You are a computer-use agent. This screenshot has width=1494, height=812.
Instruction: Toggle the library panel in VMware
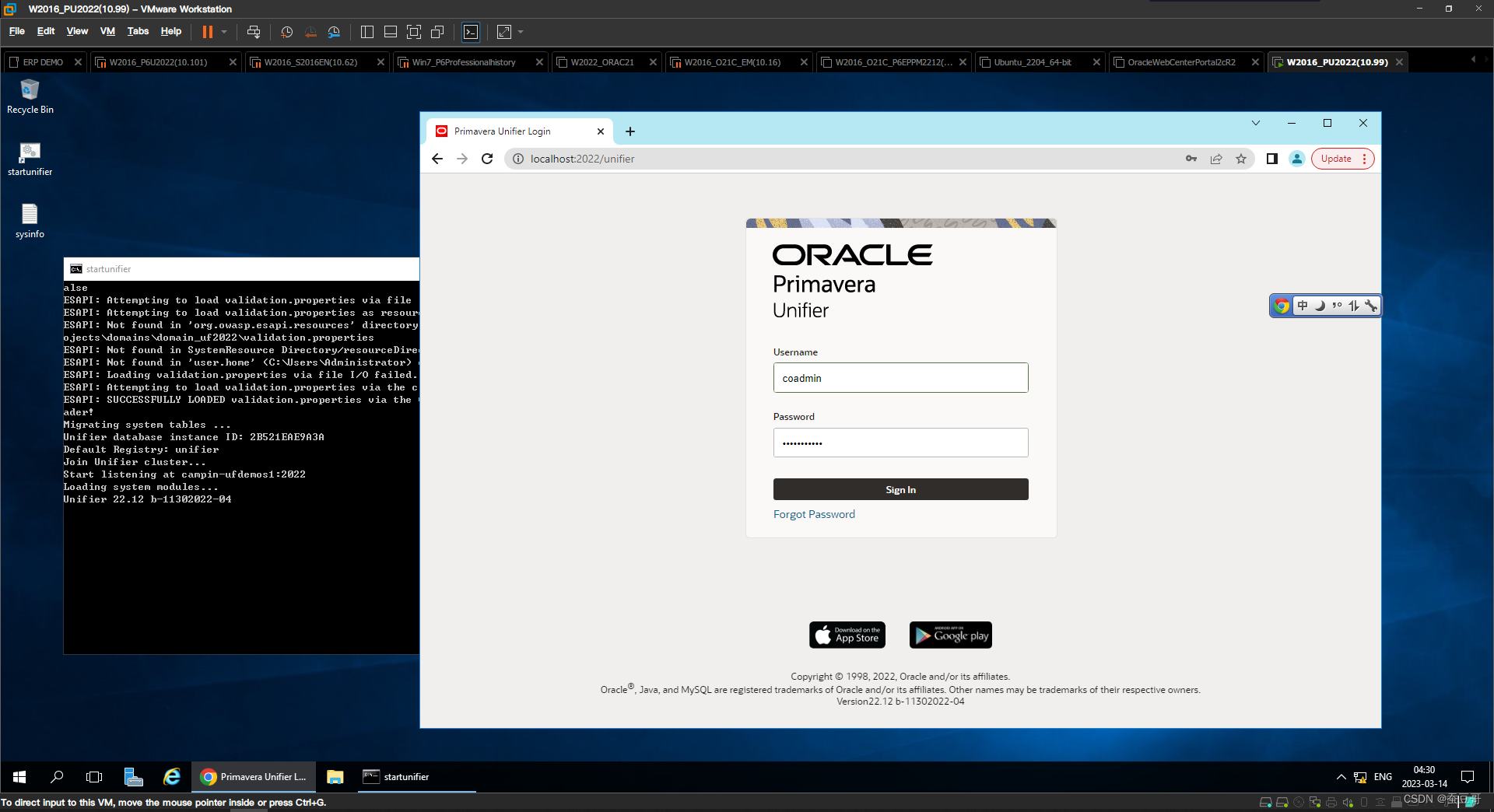(366, 32)
